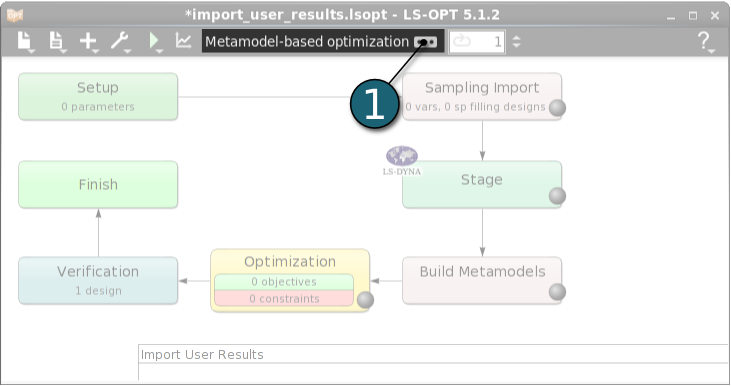731x386 pixels.
Task: Click the help question mark icon
Action: pos(704,41)
